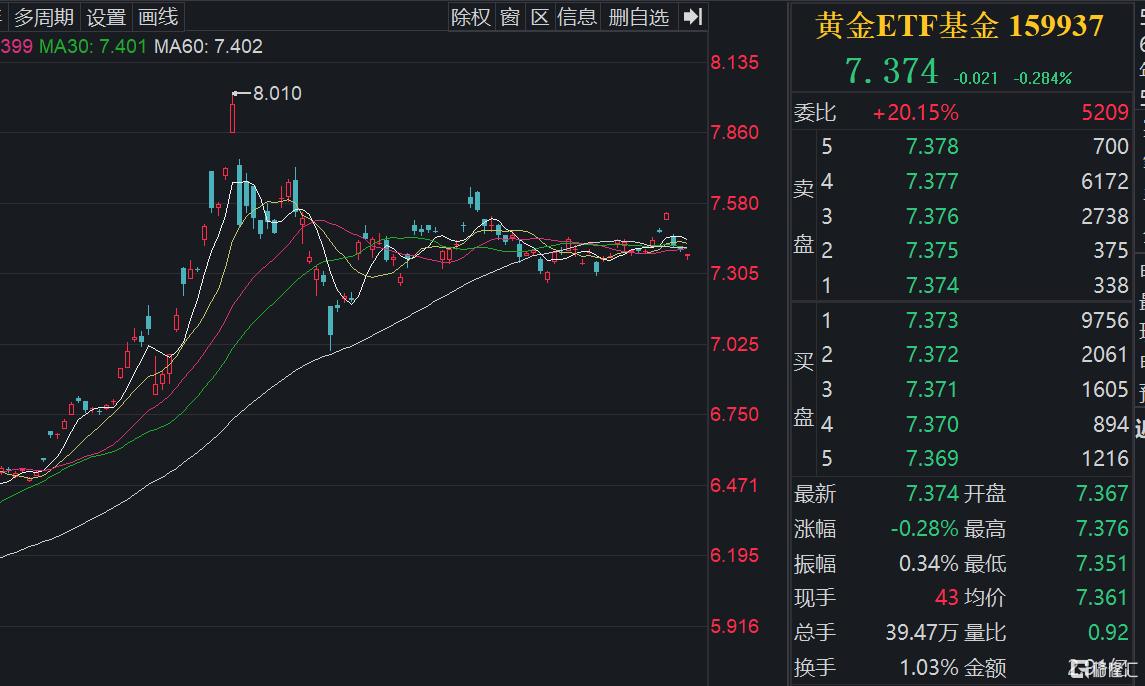Select sell level 2 price 7.375
Viewport: 1145px width, 686px height.
coord(932,251)
